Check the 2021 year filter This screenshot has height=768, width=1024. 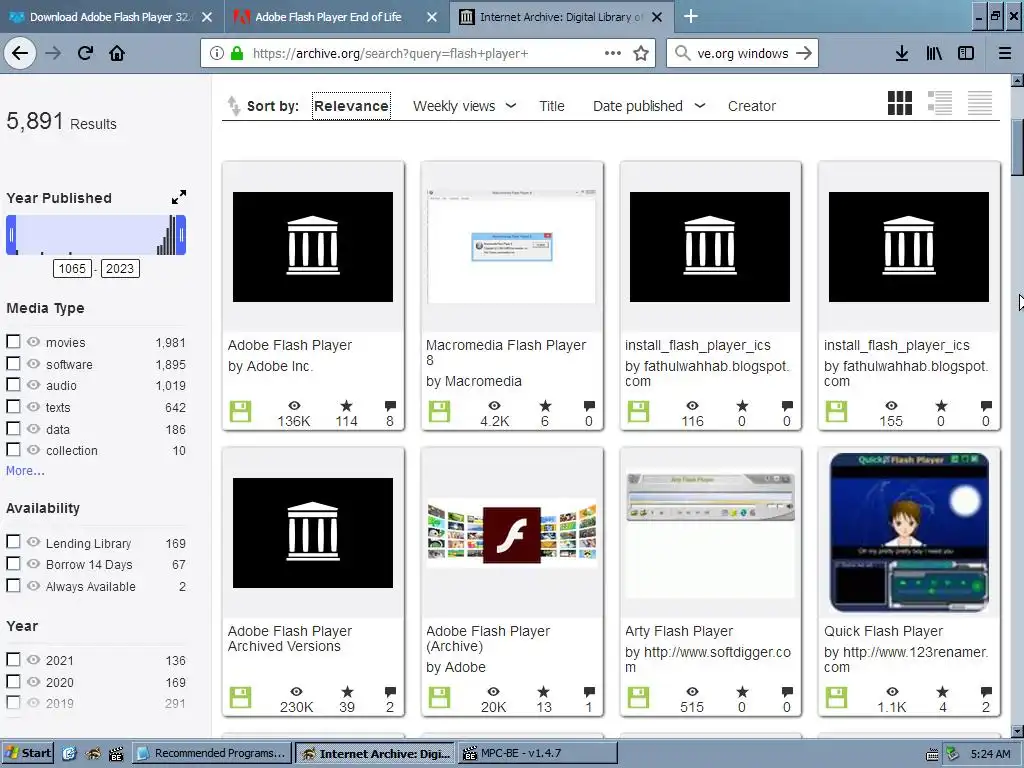click(13, 660)
